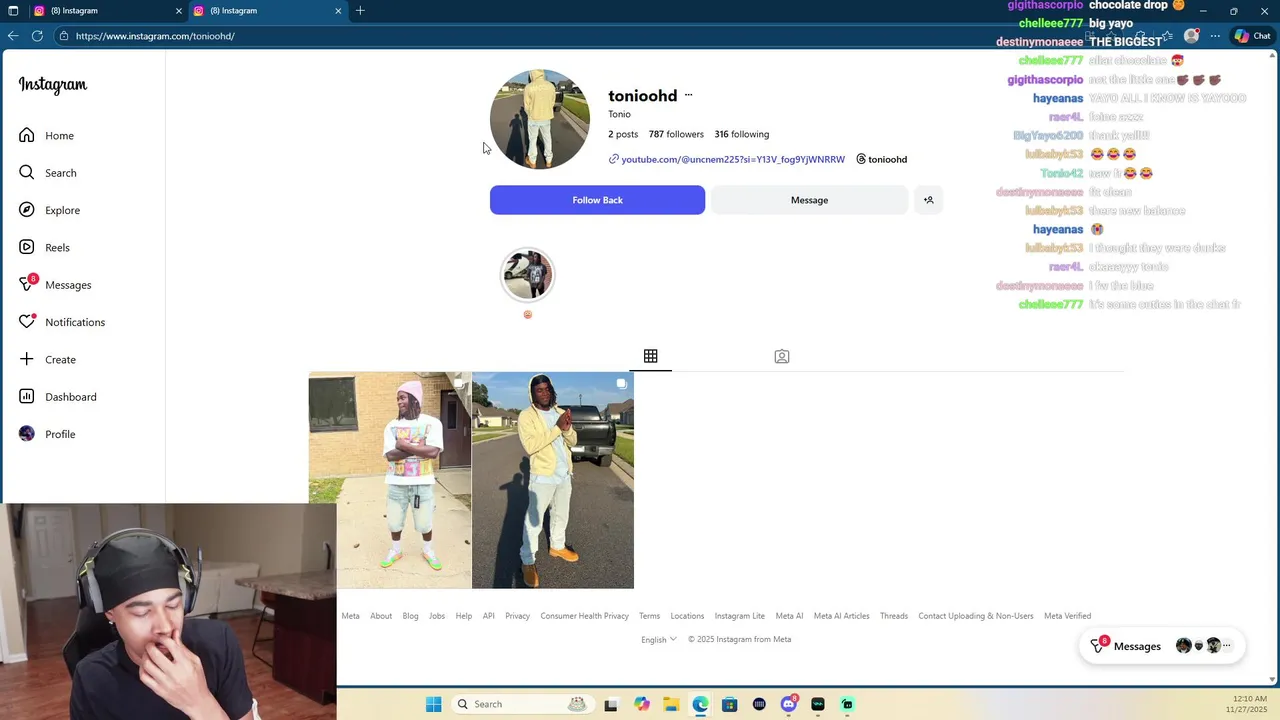Image resolution: width=1280 pixels, height=720 pixels.
Task: Open Copilot from the taskbar
Action: [x=642, y=704]
